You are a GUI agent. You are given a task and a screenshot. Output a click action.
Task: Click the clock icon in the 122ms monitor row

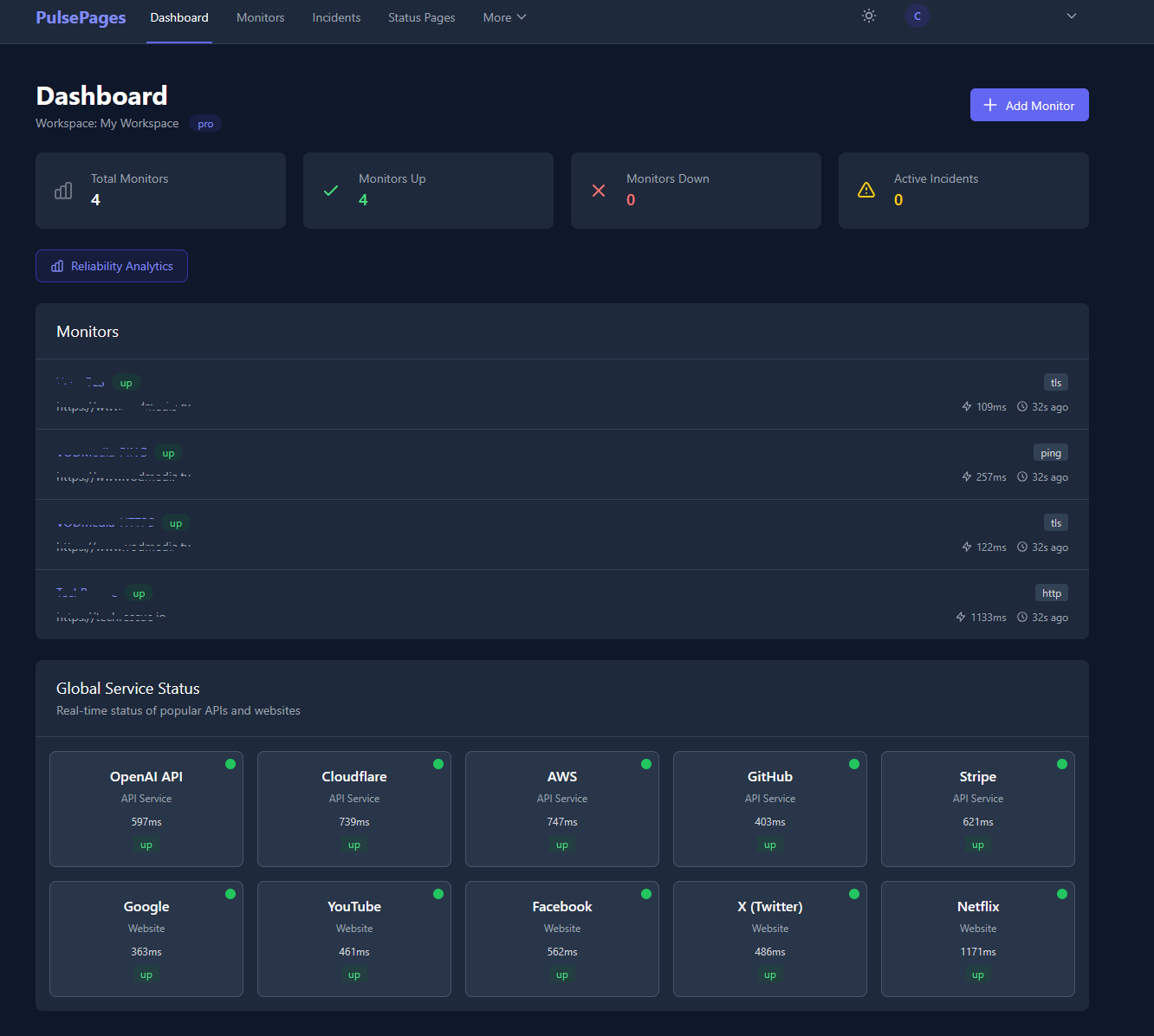(x=1022, y=547)
